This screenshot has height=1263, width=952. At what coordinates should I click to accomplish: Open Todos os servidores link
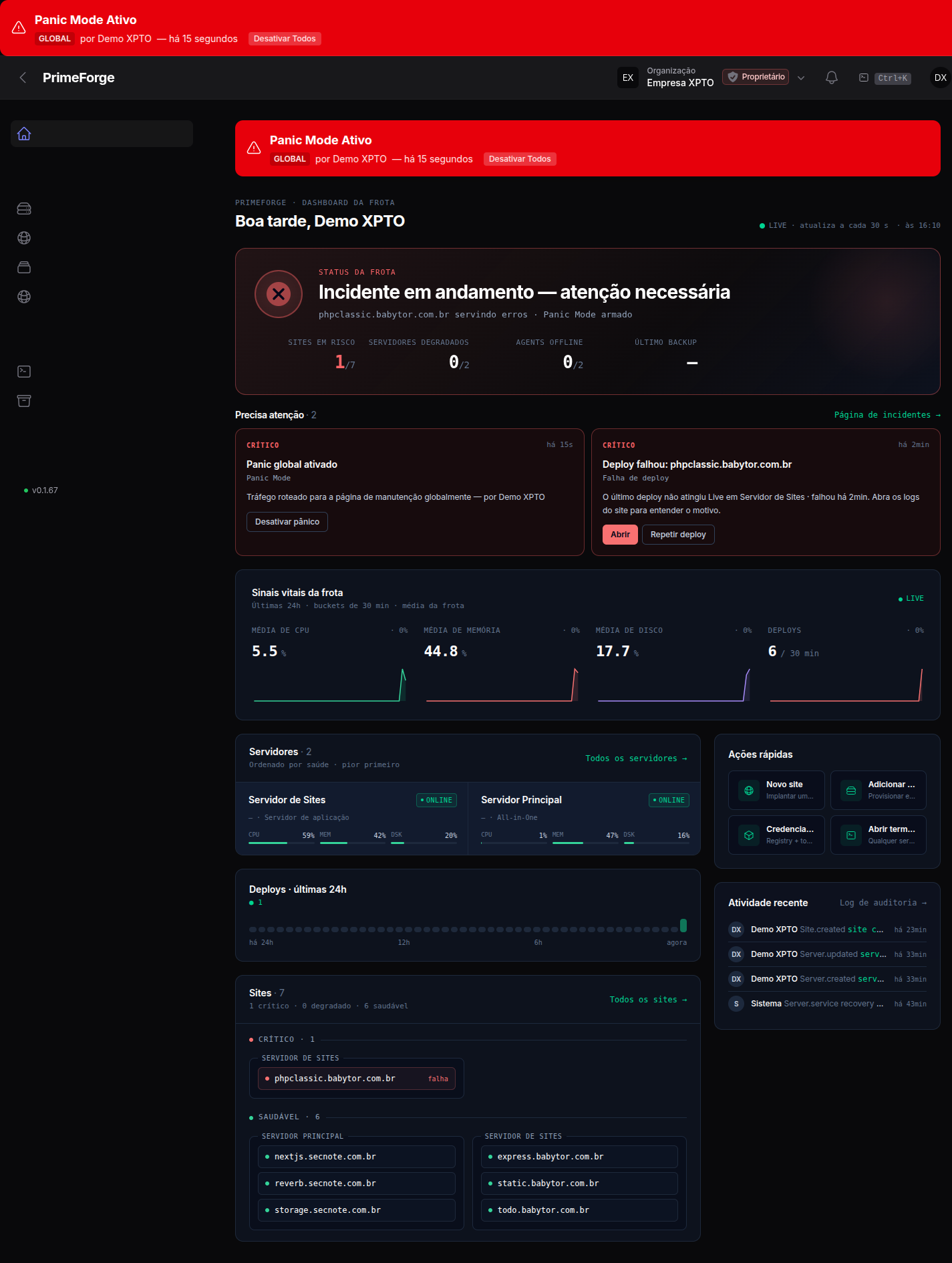636,758
